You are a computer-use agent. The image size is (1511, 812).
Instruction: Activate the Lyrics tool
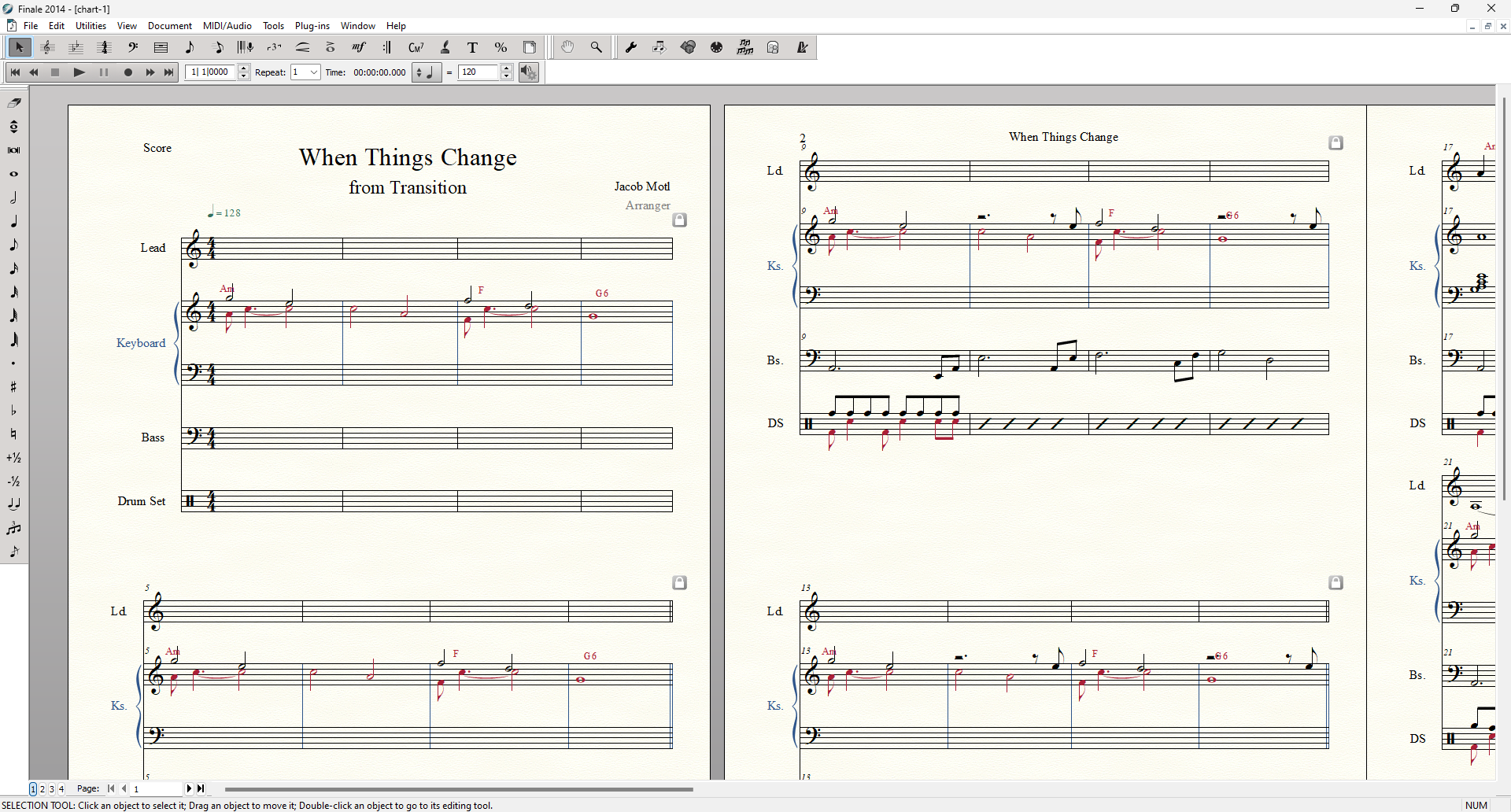tap(445, 48)
